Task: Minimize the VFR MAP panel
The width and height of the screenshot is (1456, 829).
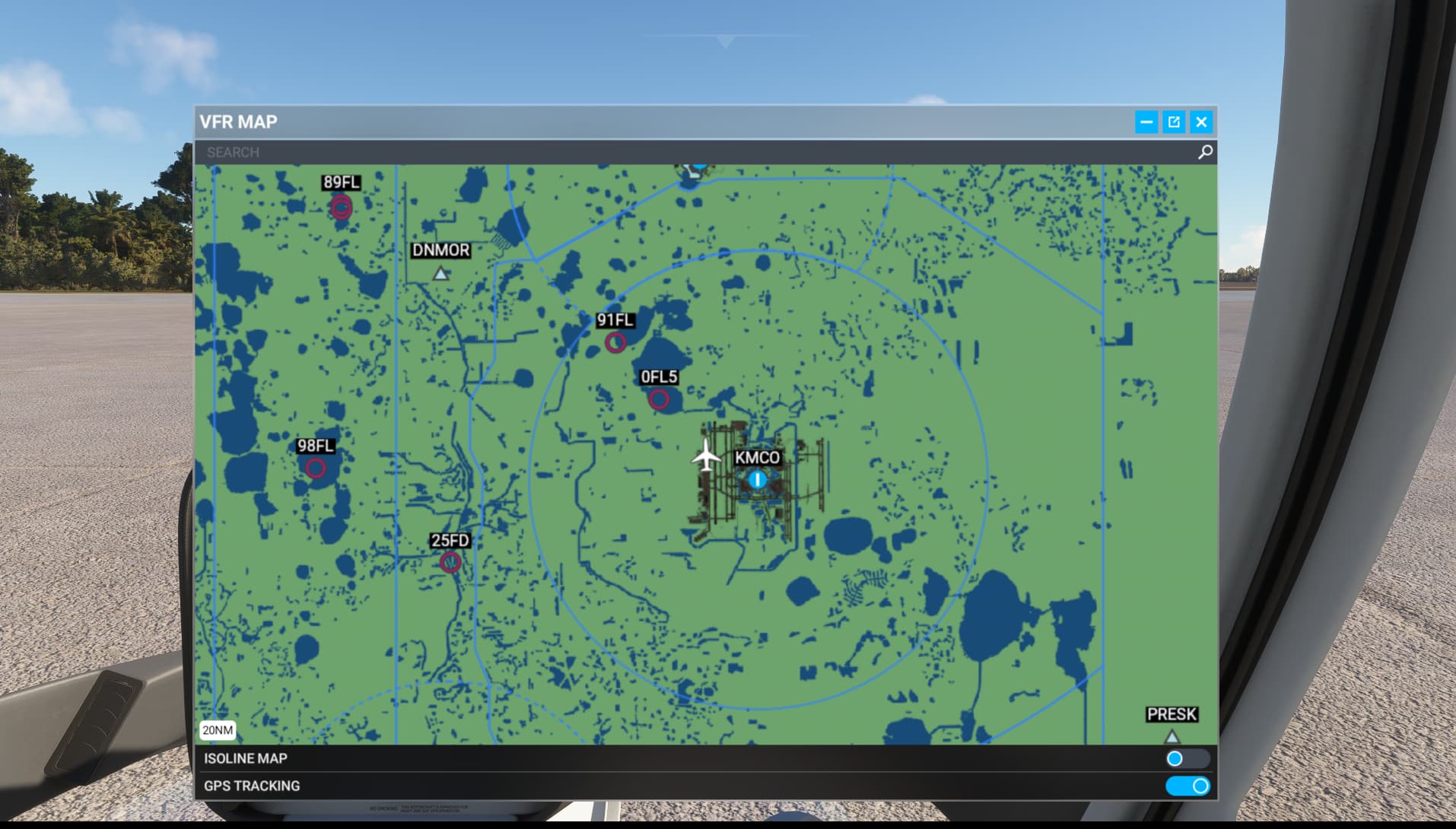Action: point(1146,122)
